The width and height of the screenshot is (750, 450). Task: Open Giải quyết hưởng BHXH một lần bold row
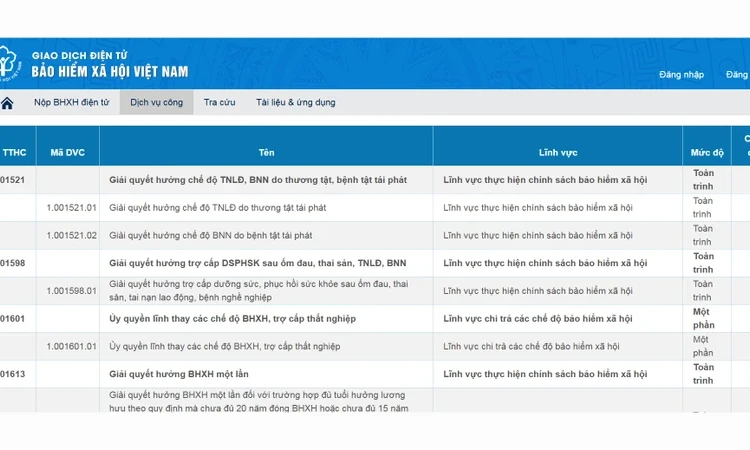coord(179,374)
